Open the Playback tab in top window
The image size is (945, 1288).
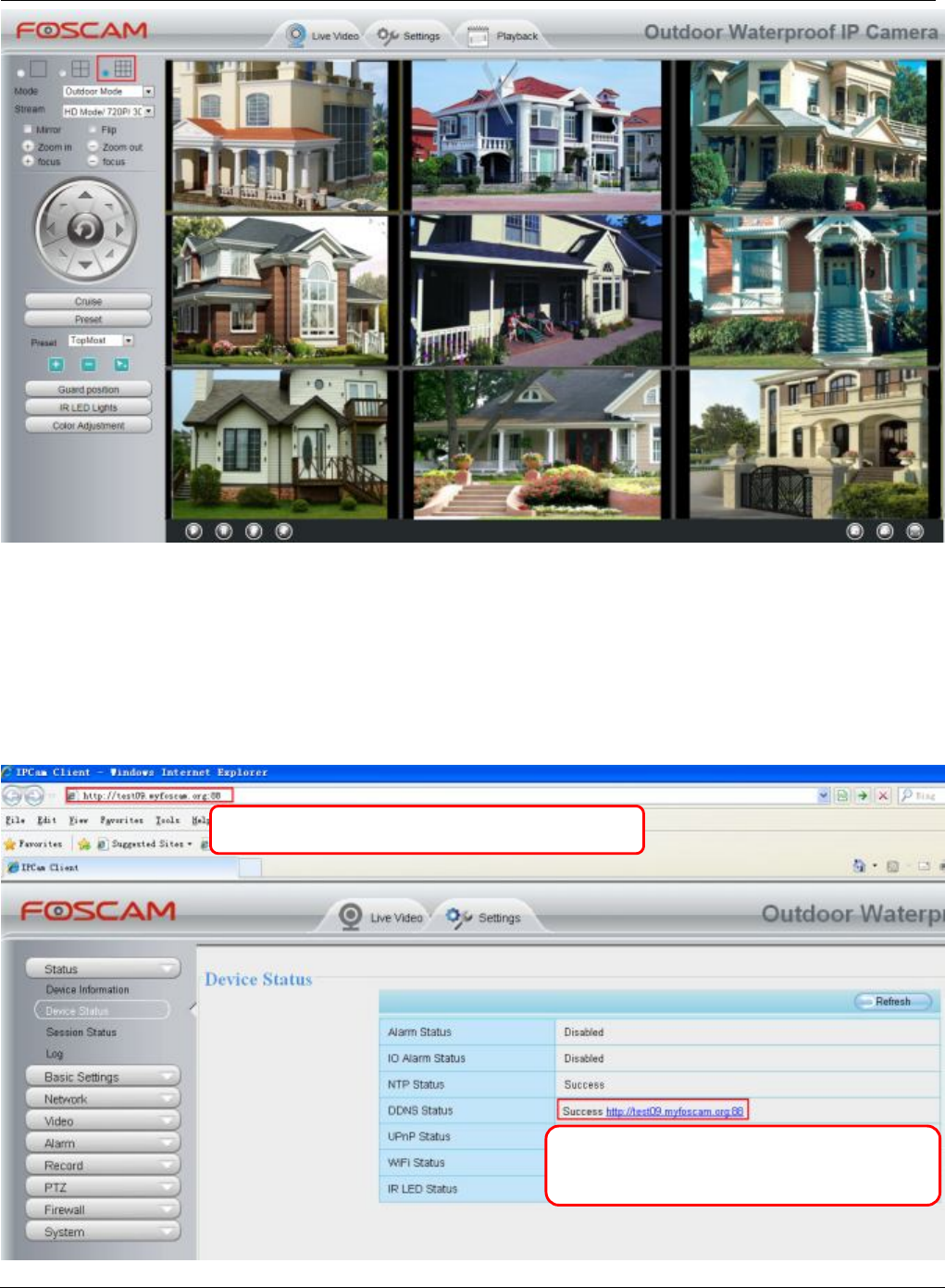(x=504, y=36)
